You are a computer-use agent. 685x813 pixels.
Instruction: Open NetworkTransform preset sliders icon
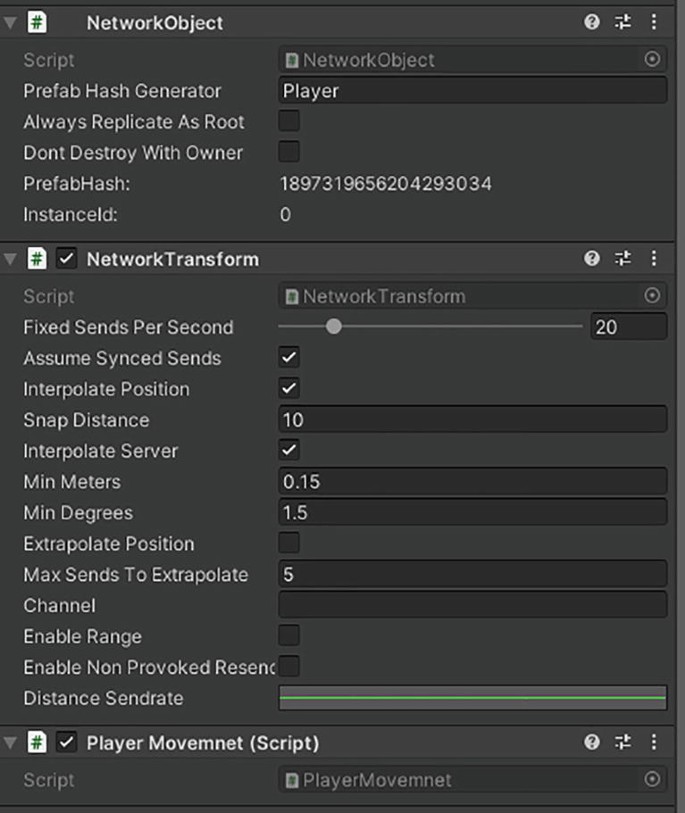click(x=623, y=258)
